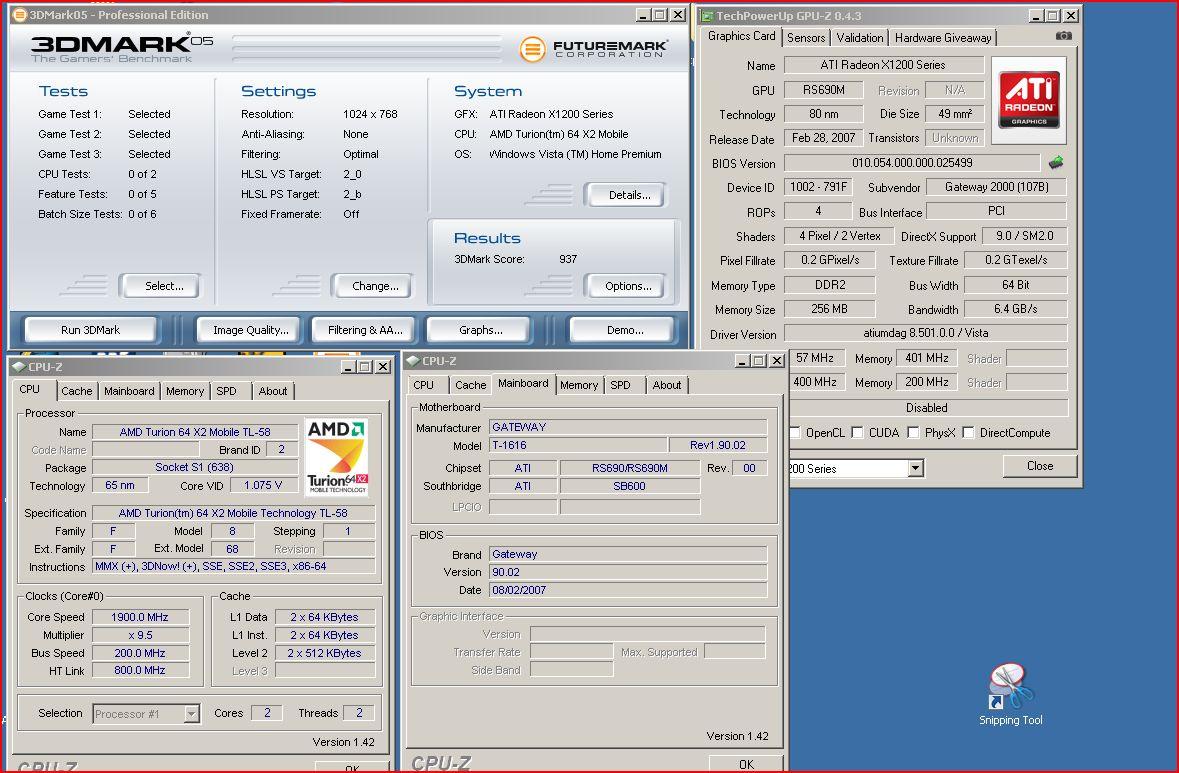Click Resolution 1024 x 768 setting

pos(370,114)
